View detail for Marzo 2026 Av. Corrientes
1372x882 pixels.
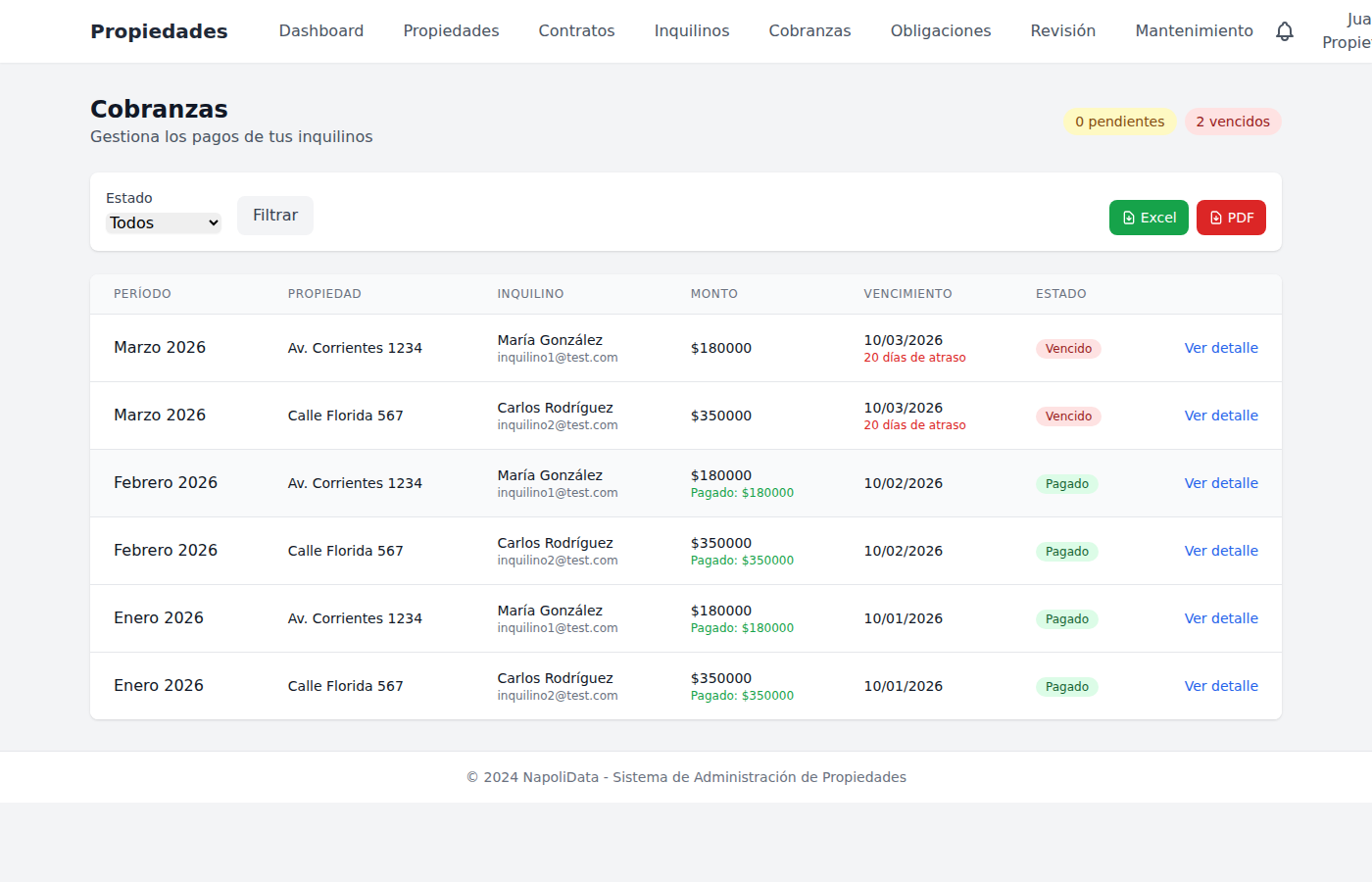tap(1220, 348)
